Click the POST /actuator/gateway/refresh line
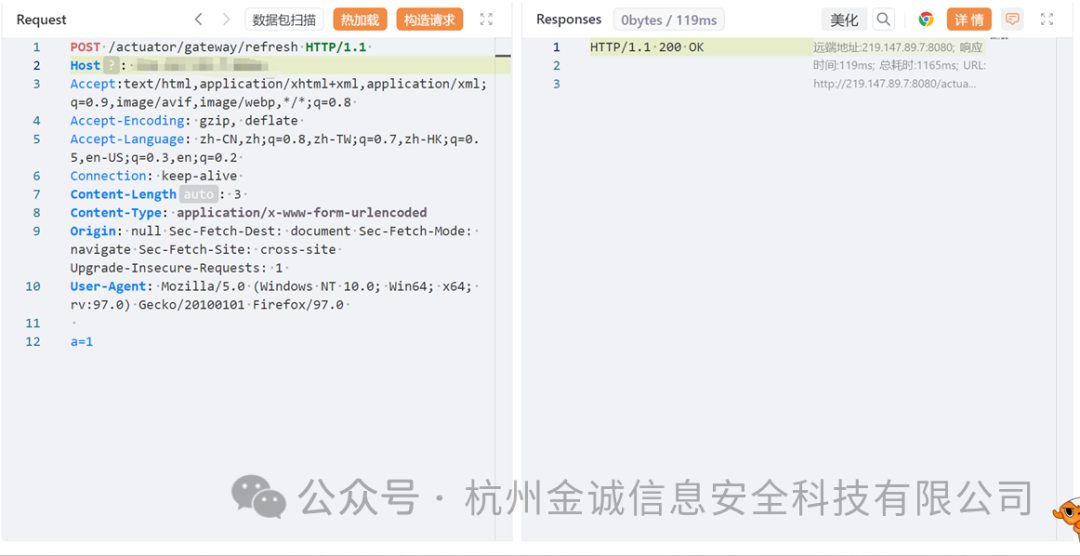1080x556 pixels. (220, 48)
